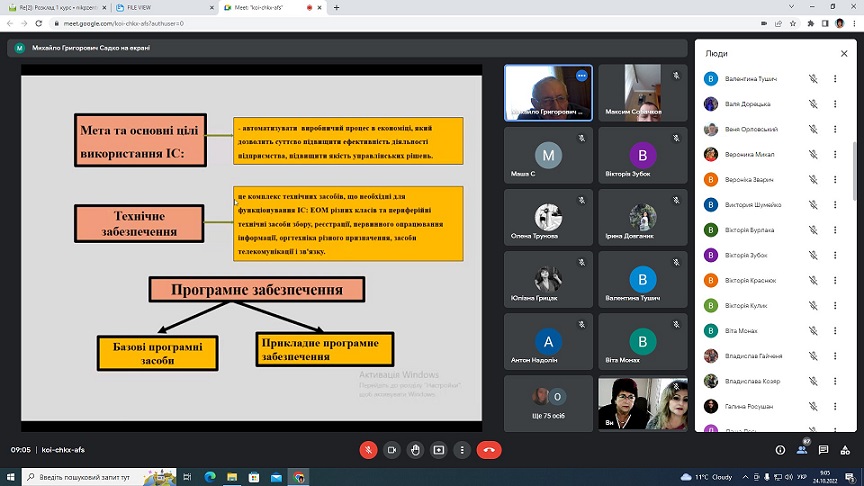The image size is (864, 486).
Task: Click muted mic icon for Вікторія Зубок in list
Action: coord(813,255)
